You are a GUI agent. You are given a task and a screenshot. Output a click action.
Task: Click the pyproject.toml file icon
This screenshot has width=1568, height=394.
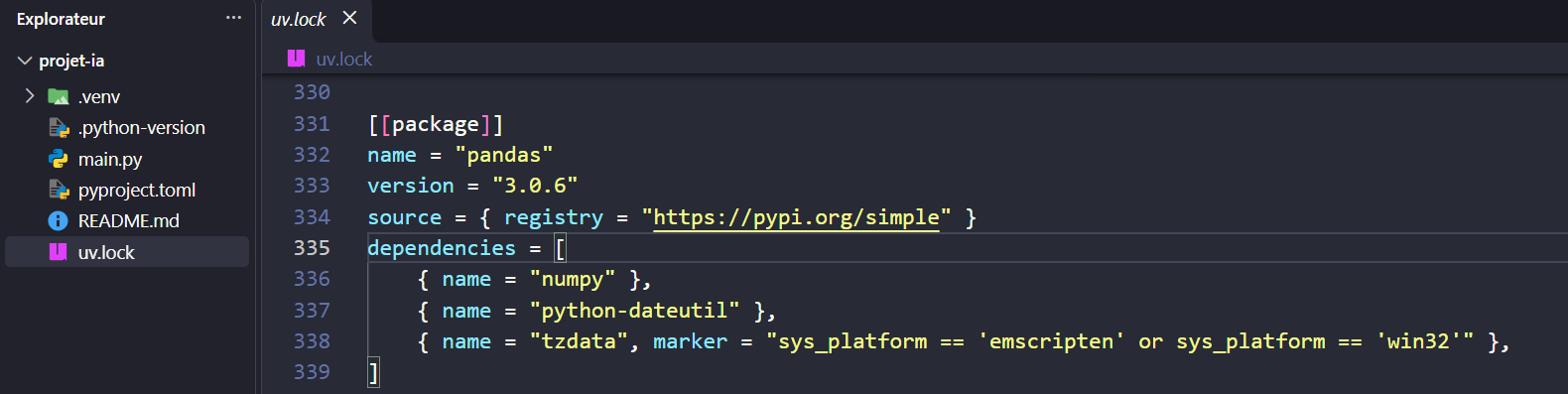[59, 190]
